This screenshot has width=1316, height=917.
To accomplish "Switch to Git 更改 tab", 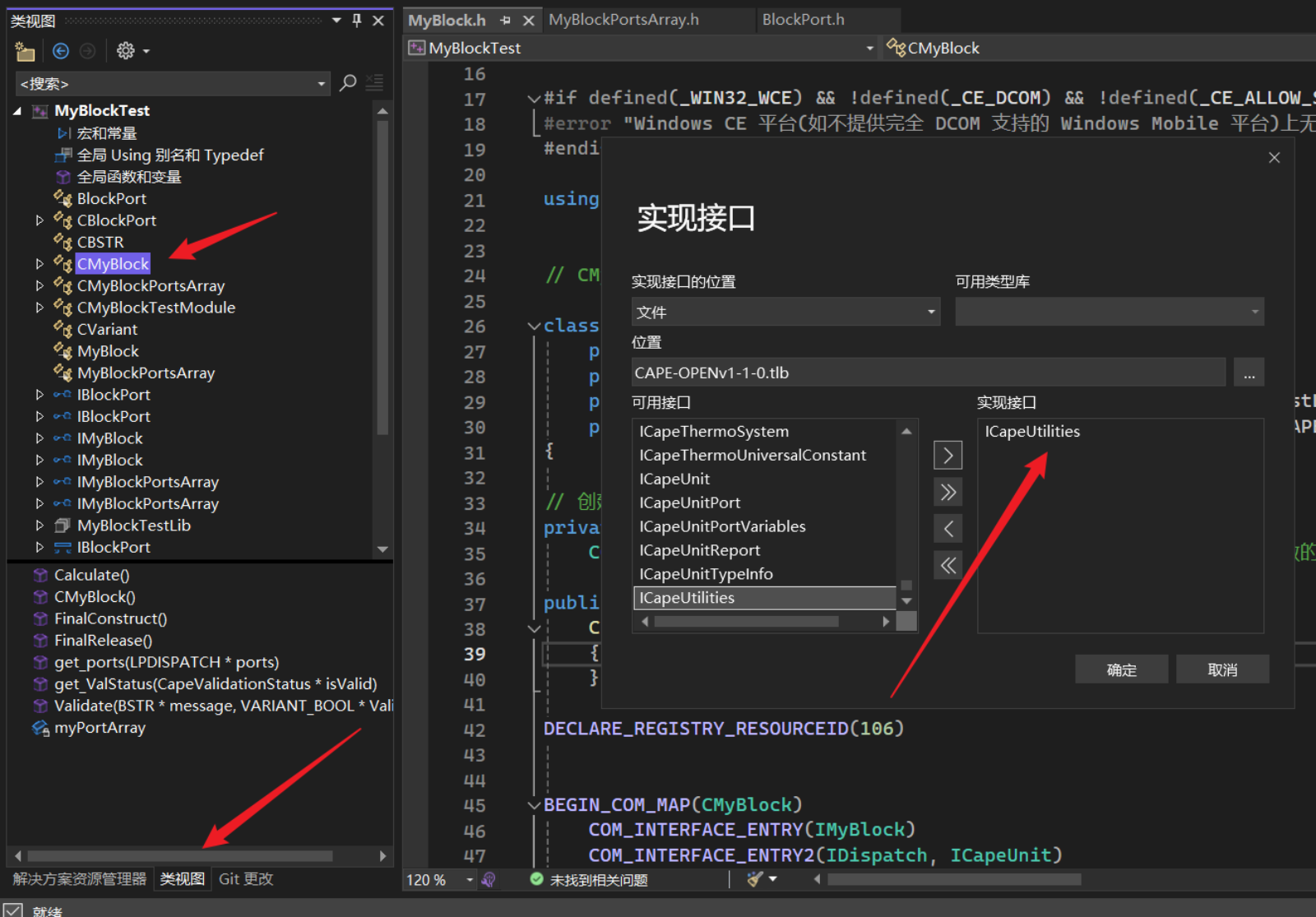I will 246,879.
